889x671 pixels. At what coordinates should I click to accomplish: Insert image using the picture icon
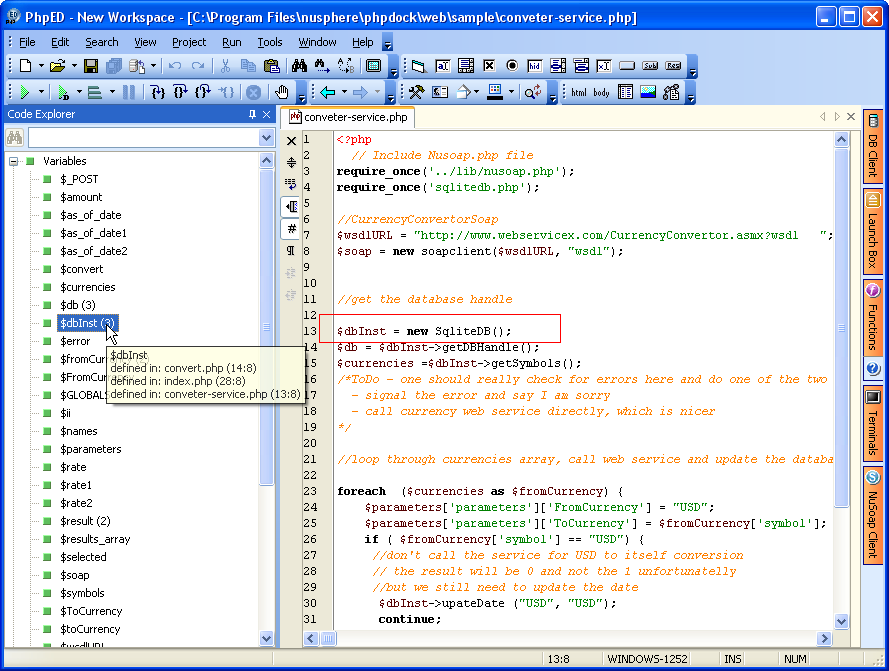click(648, 92)
